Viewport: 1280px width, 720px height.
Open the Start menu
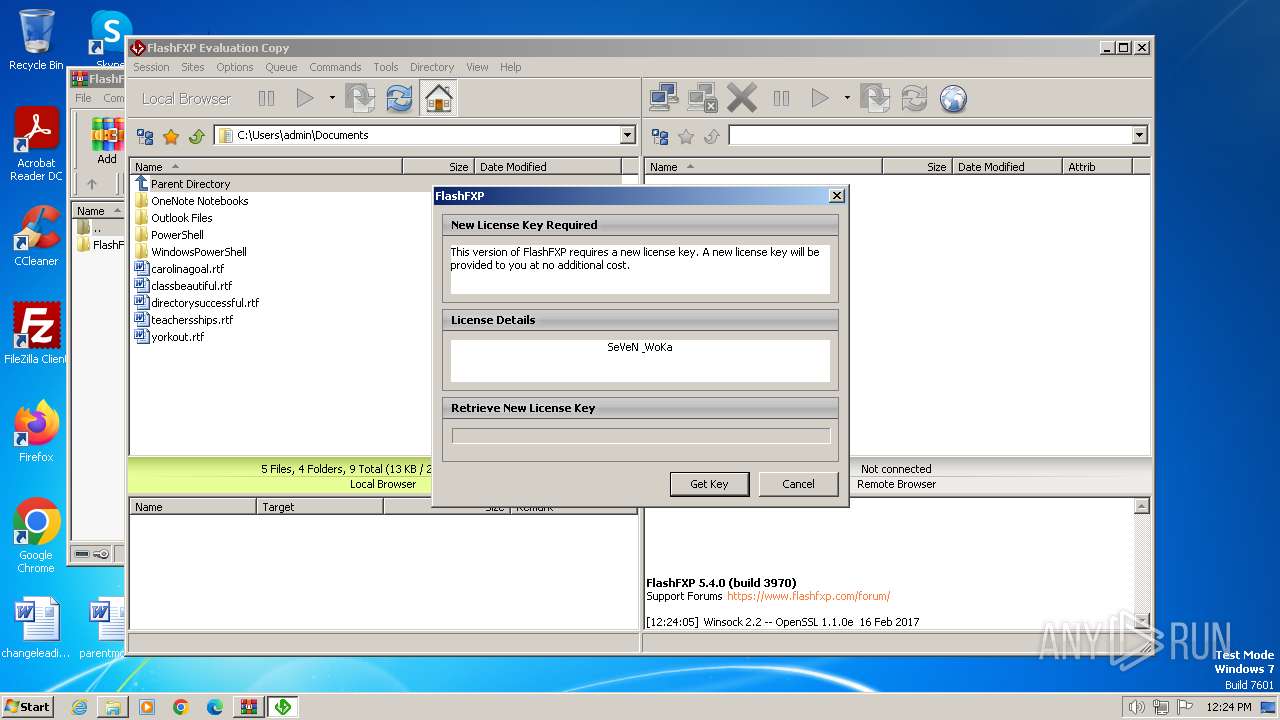click(x=27, y=706)
